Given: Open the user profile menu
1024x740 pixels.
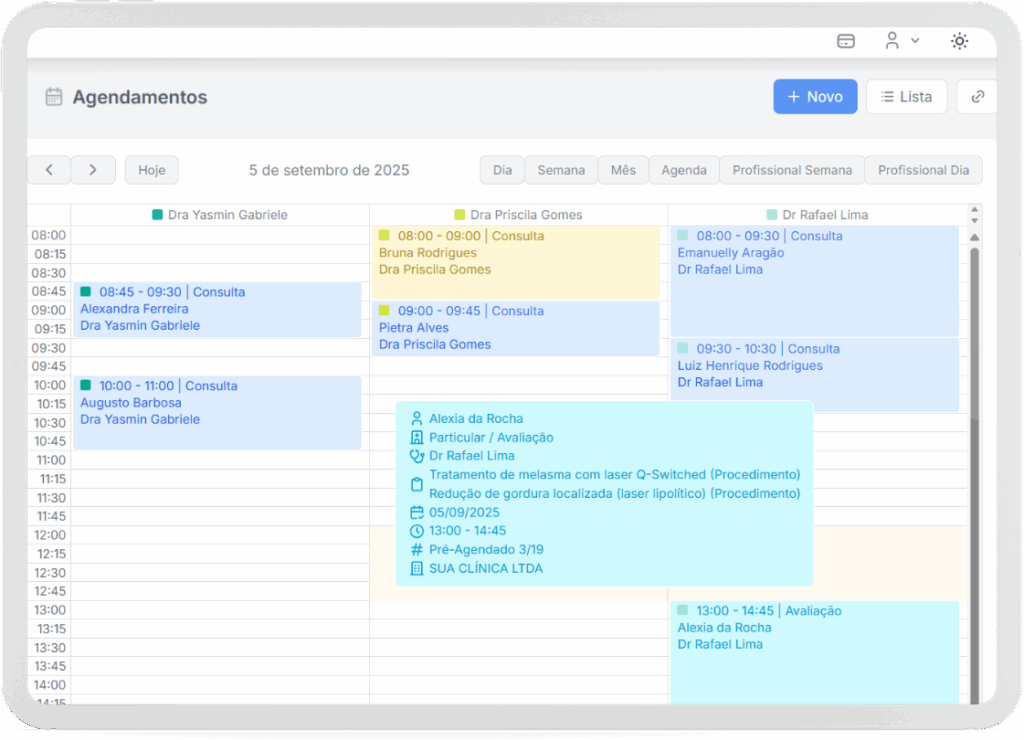Looking at the screenshot, I should coord(901,41).
